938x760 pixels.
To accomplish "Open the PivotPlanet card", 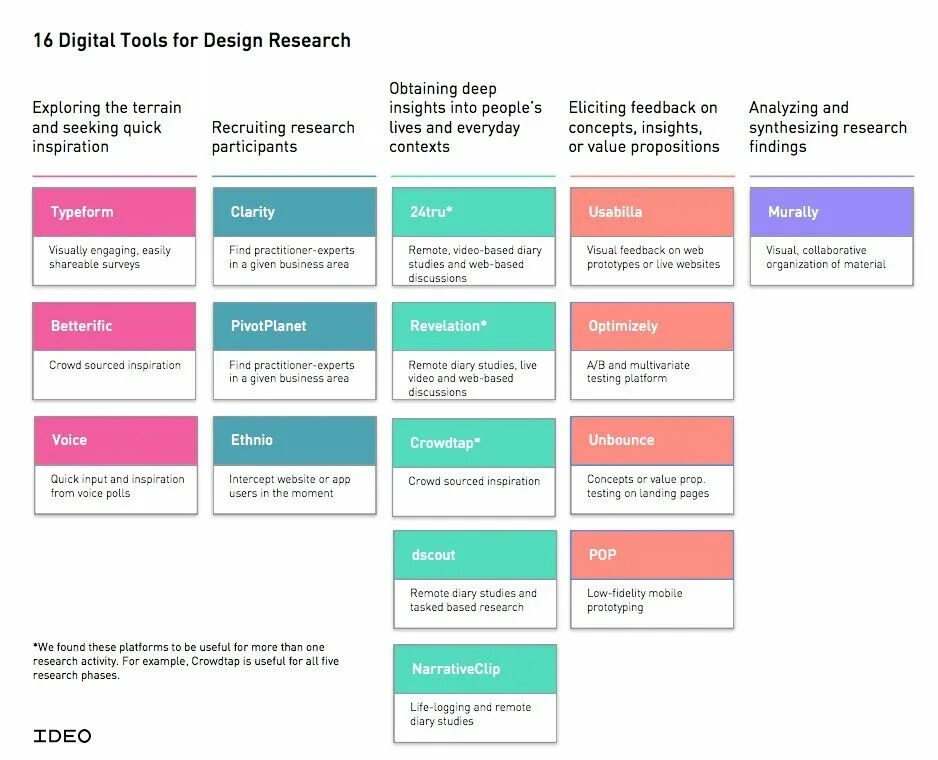I will (295, 351).
